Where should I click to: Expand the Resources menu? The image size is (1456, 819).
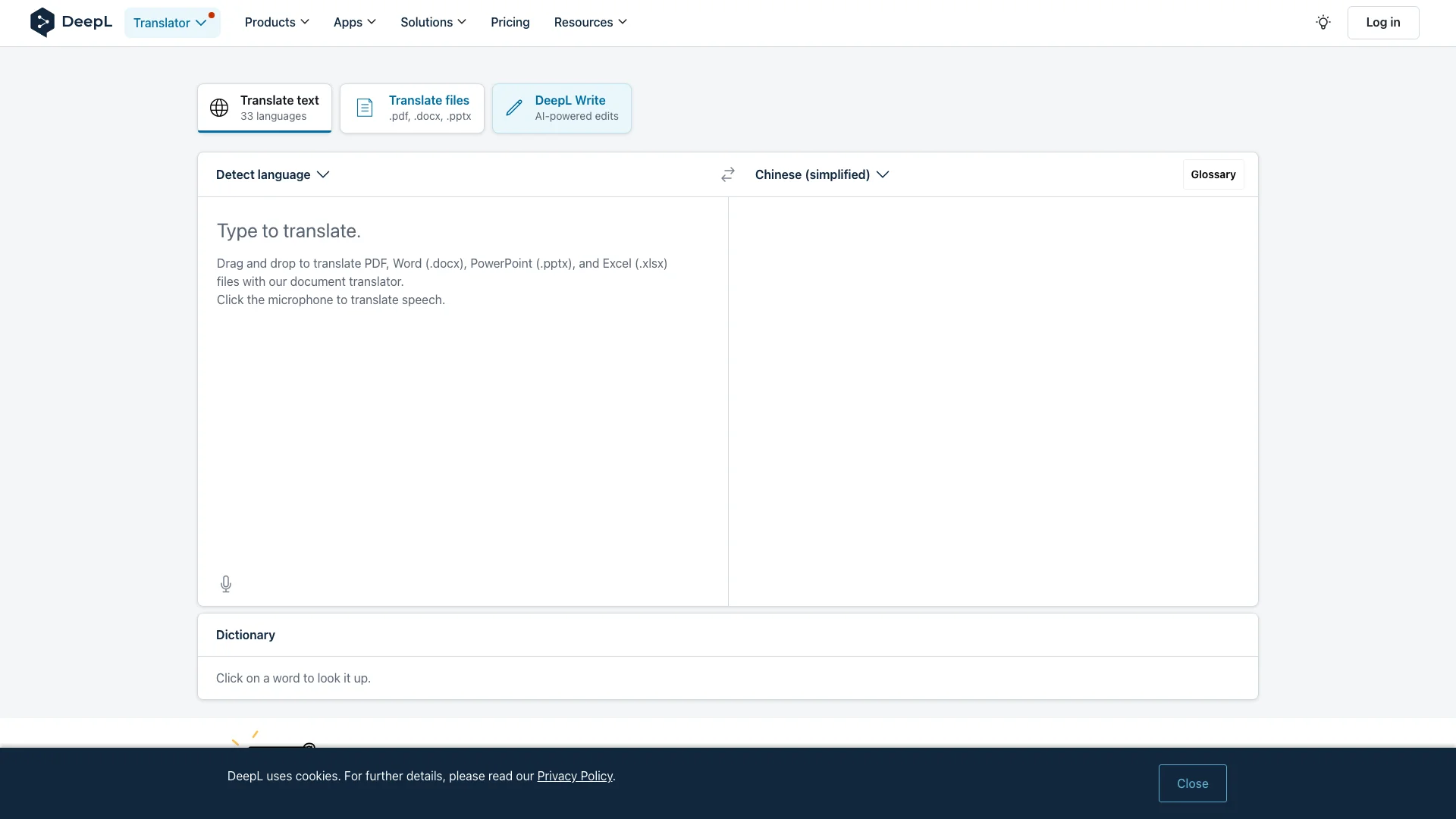pyautogui.click(x=591, y=22)
